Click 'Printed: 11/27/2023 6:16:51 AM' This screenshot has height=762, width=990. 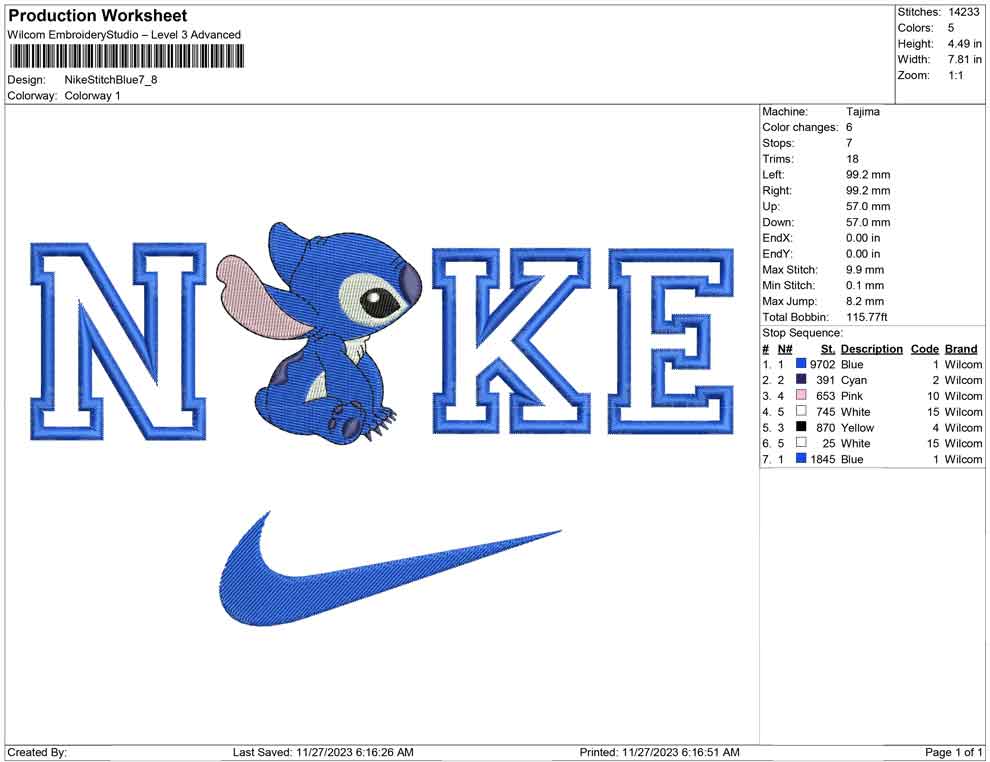[x=660, y=752]
